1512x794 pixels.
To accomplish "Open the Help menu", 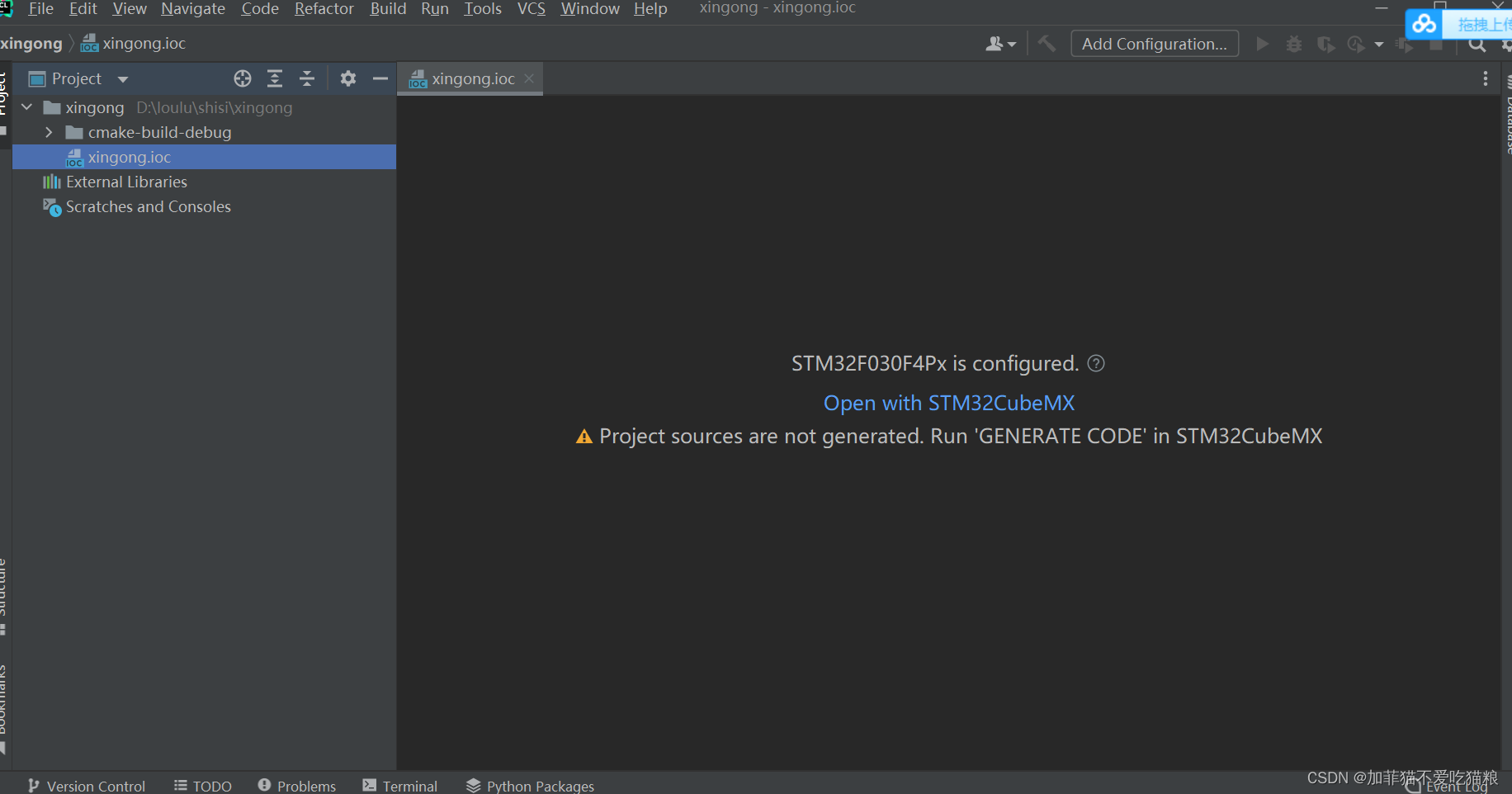I will (650, 9).
